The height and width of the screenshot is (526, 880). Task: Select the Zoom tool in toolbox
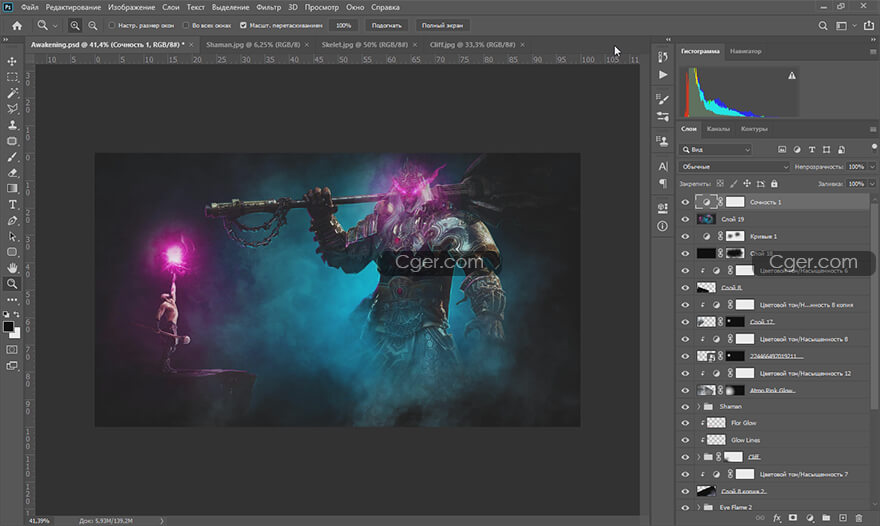coord(12,284)
